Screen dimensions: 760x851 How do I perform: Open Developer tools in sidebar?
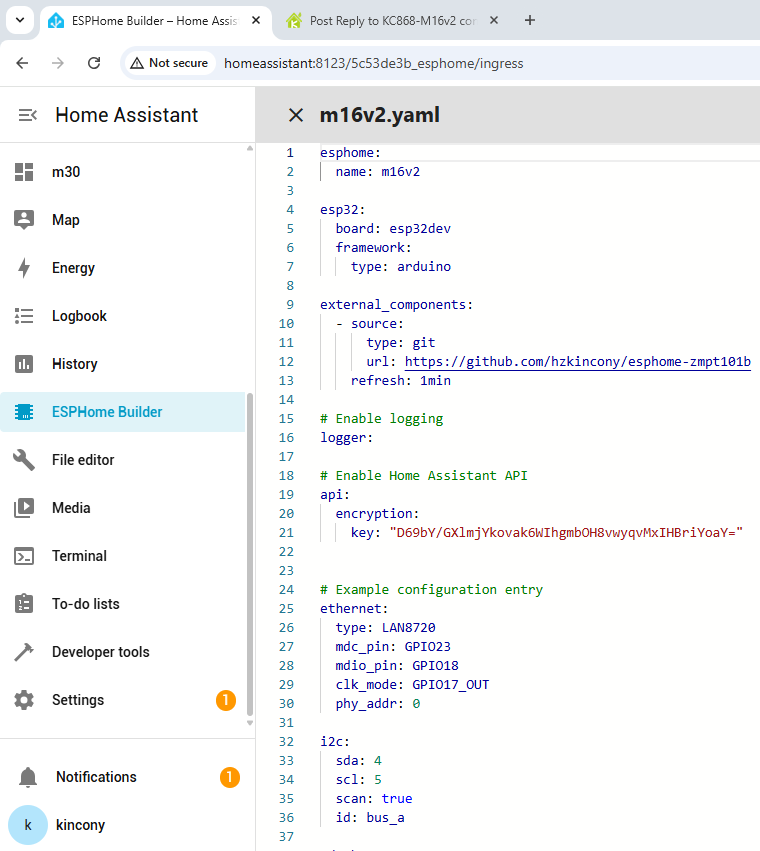click(x=100, y=652)
